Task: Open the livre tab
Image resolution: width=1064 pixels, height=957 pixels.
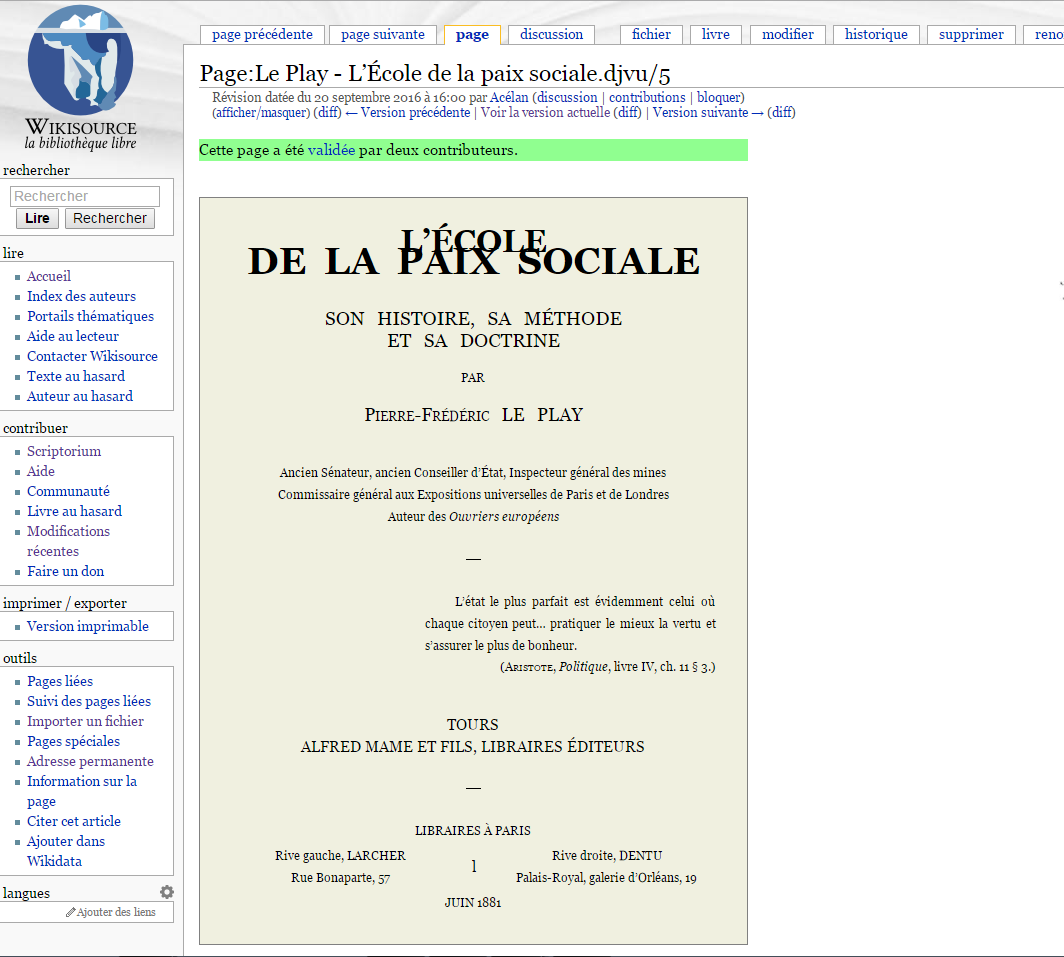Action: pos(715,35)
